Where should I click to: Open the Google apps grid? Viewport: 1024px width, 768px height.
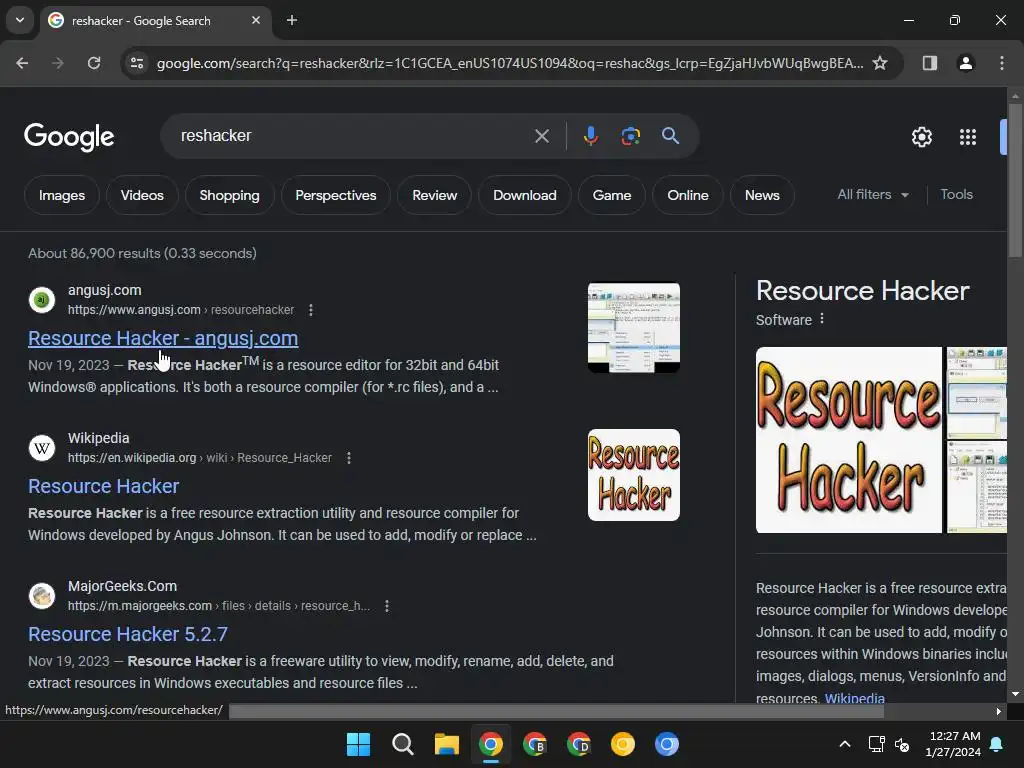[968, 137]
